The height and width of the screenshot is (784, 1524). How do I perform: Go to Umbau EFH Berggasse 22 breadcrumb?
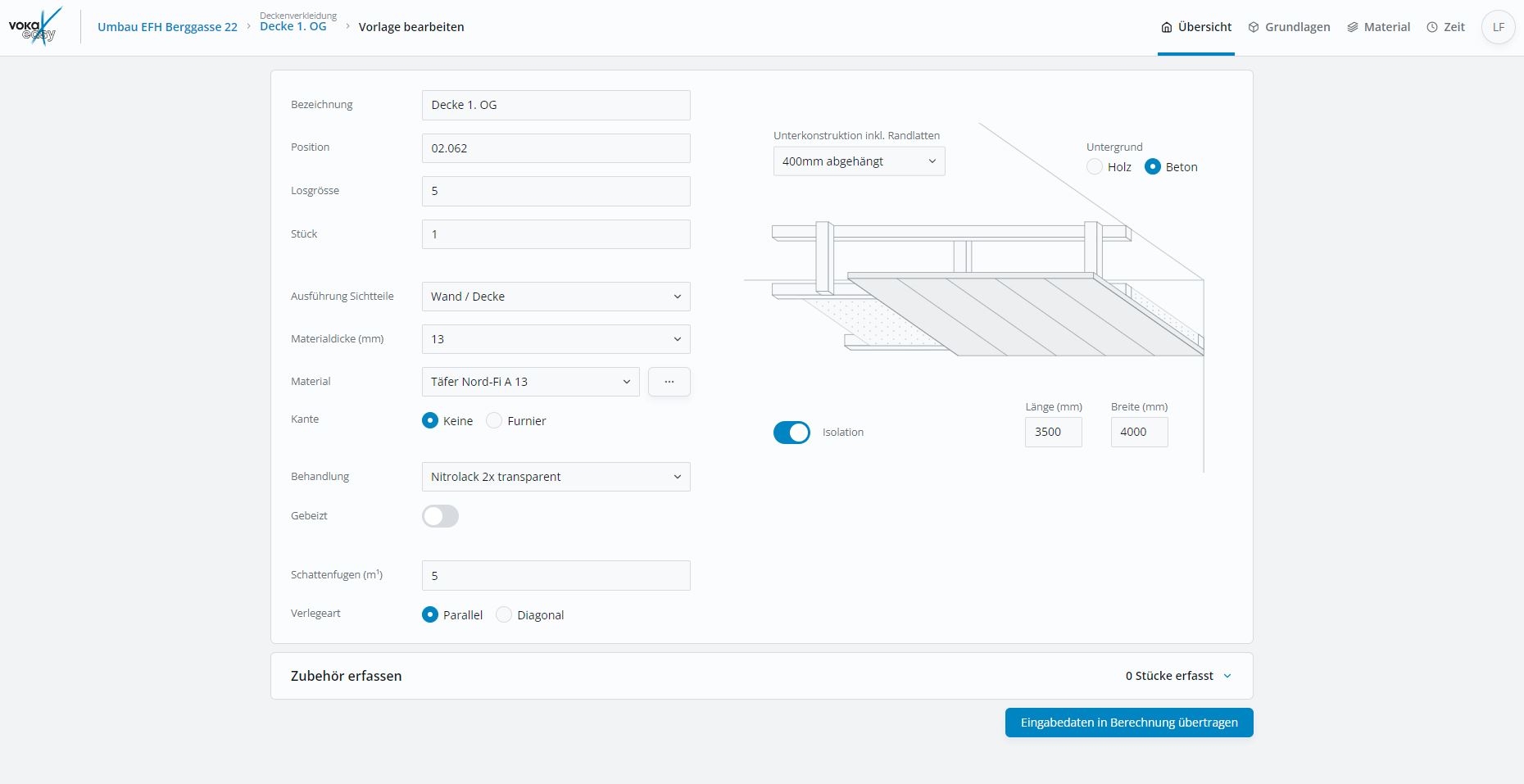point(167,27)
